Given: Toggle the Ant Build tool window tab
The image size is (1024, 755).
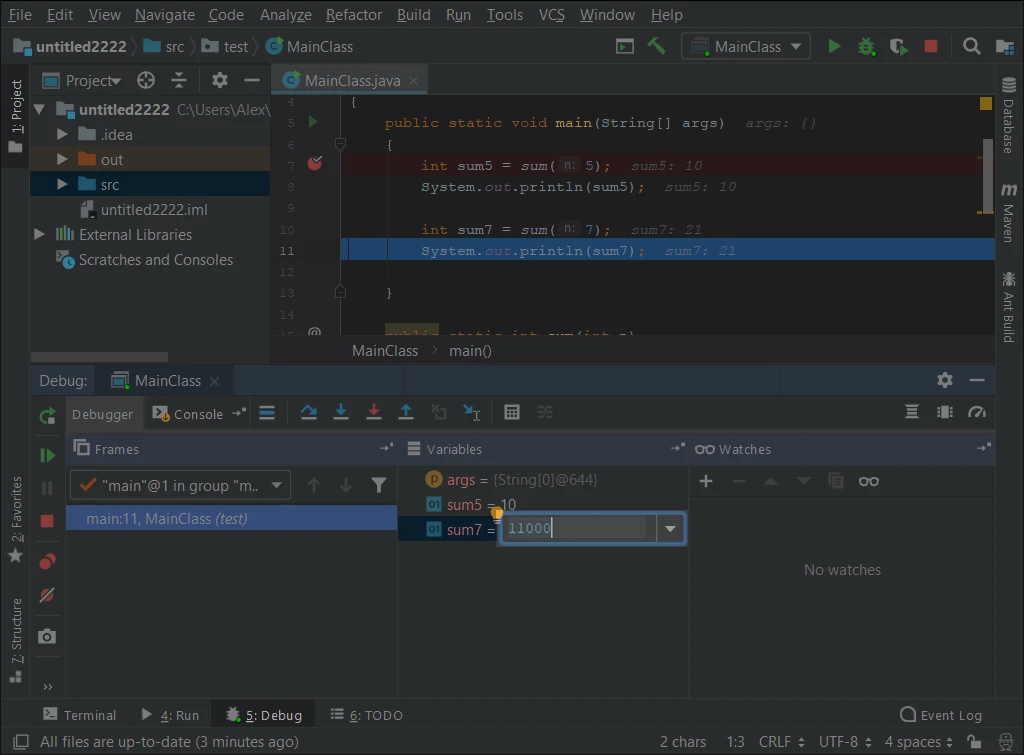Looking at the screenshot, I should [1008, 306].
